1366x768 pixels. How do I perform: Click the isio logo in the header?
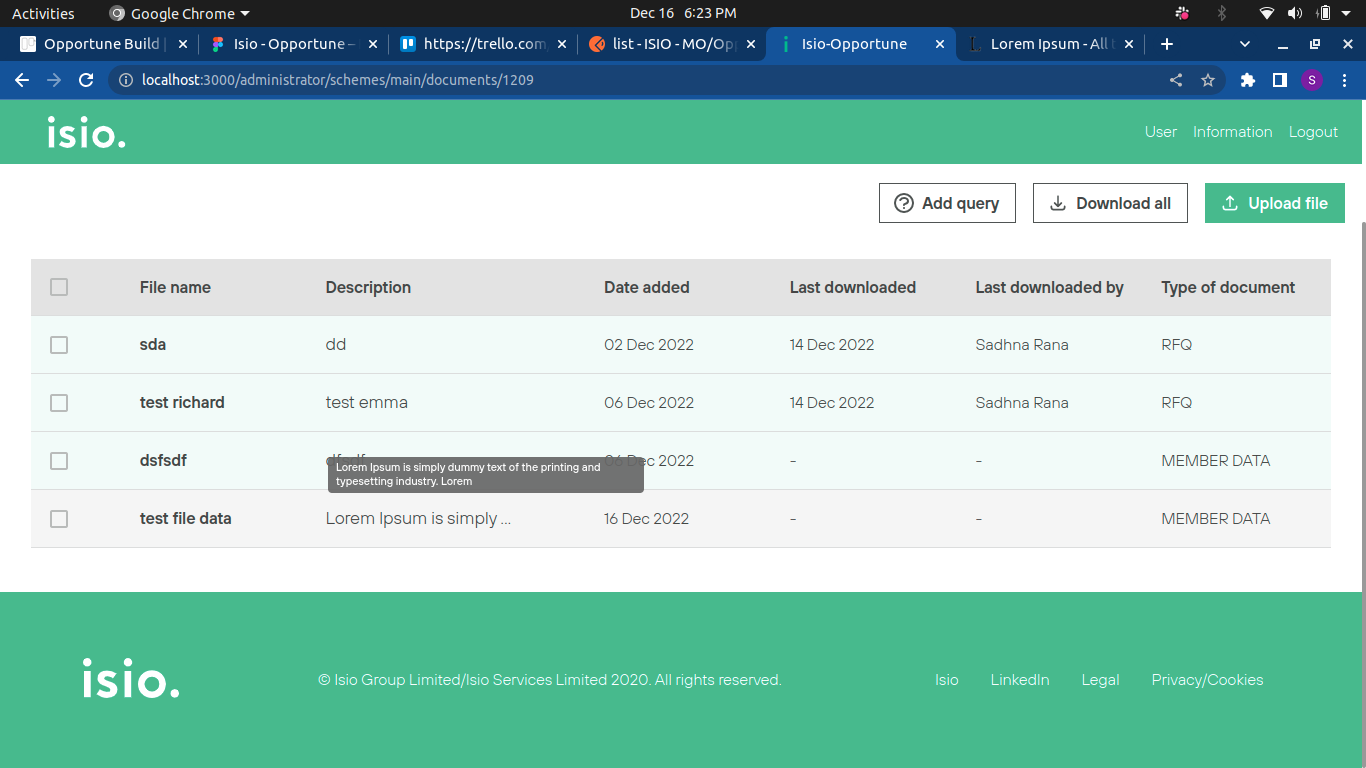click(x=86, y=132)
